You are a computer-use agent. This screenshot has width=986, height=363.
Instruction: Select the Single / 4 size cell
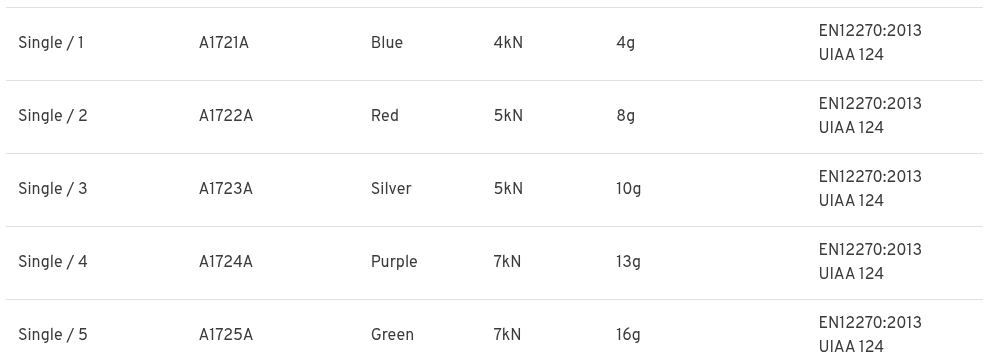[53, 262]
